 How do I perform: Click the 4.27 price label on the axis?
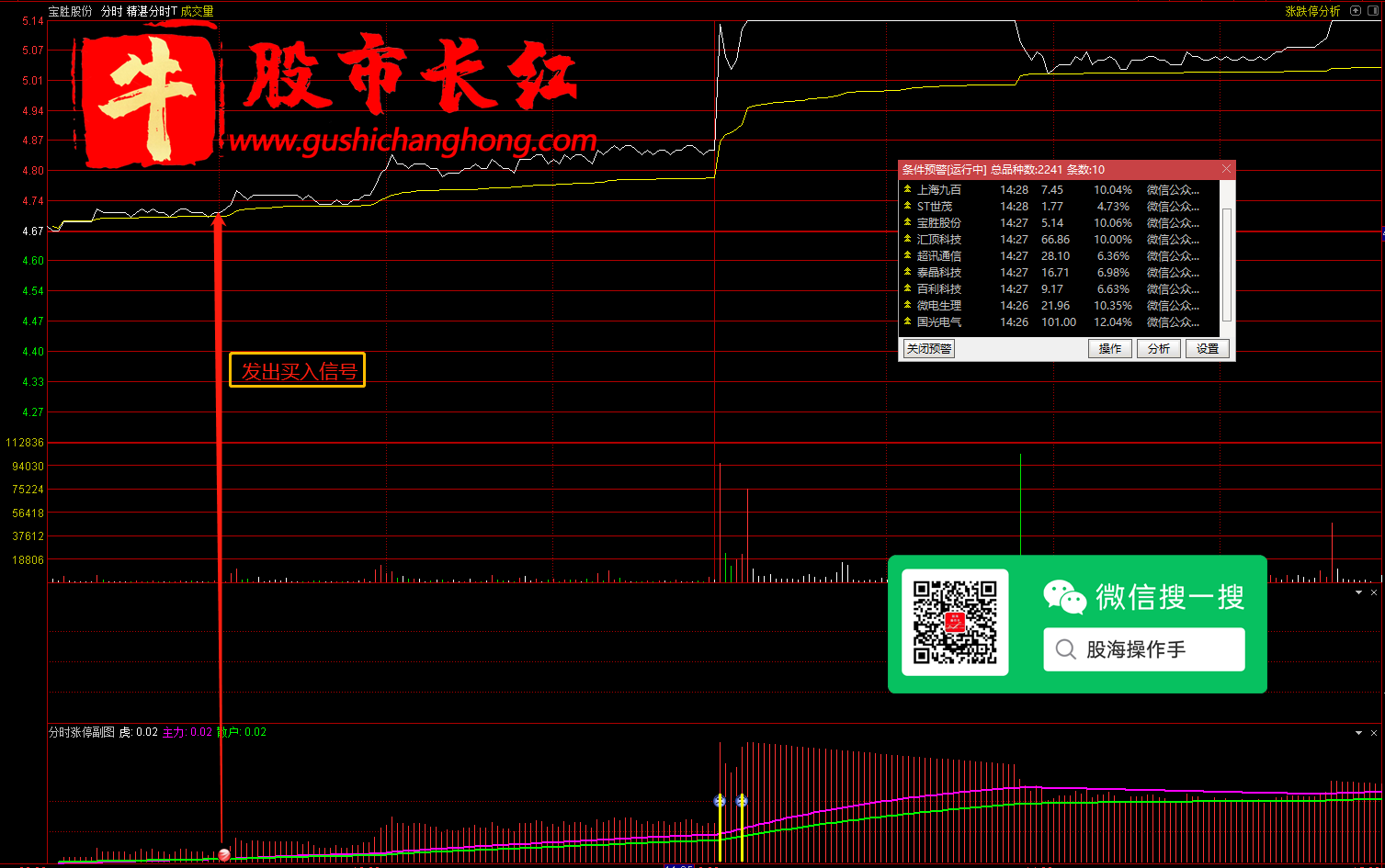[x=33, y=412]
